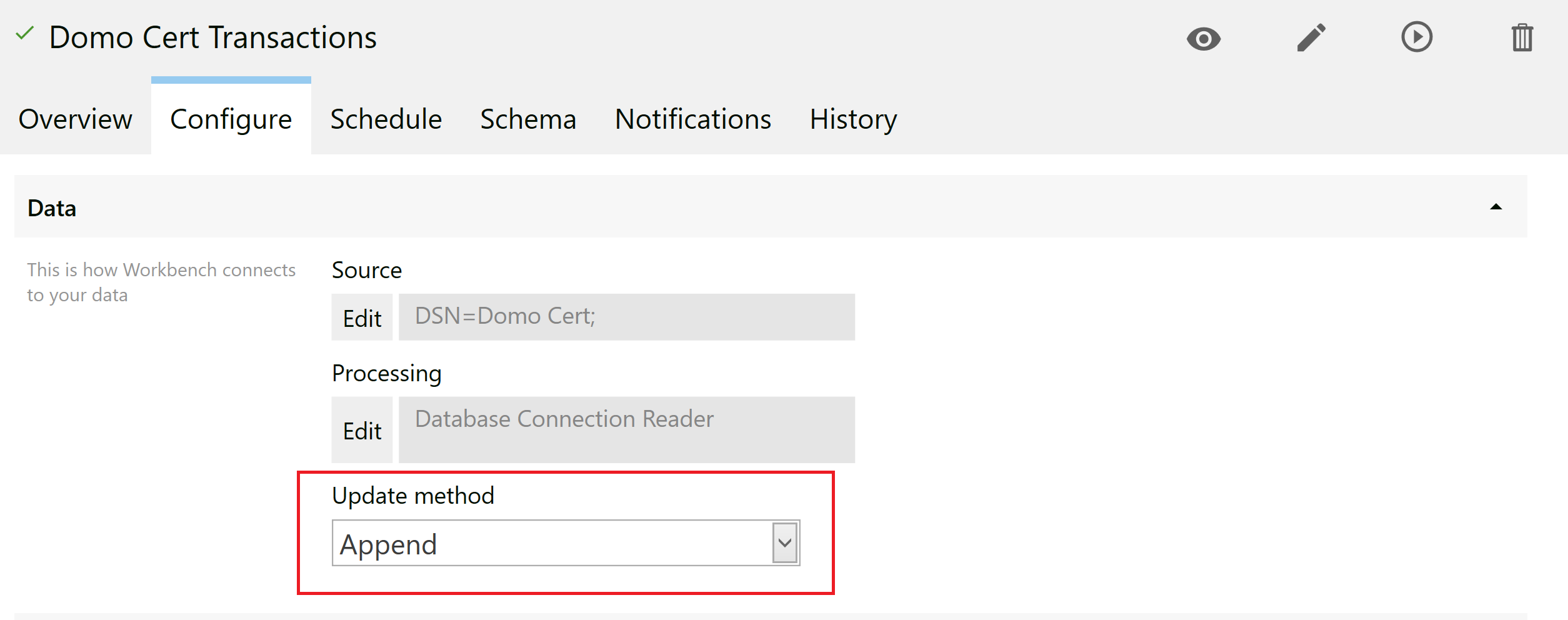Viewport: 1568px width, 620px height.
Task: Click the DSN=Domo Cert source field
Action: 626,317
